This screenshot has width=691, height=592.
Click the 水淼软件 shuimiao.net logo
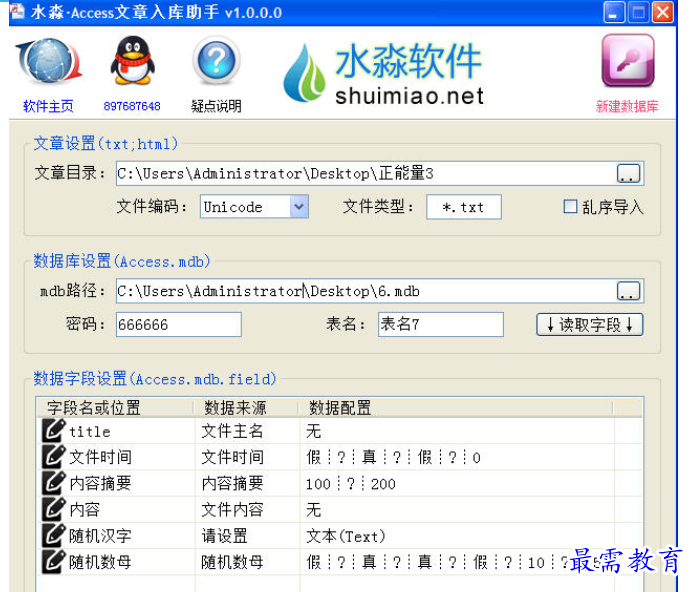pos(383,73)
